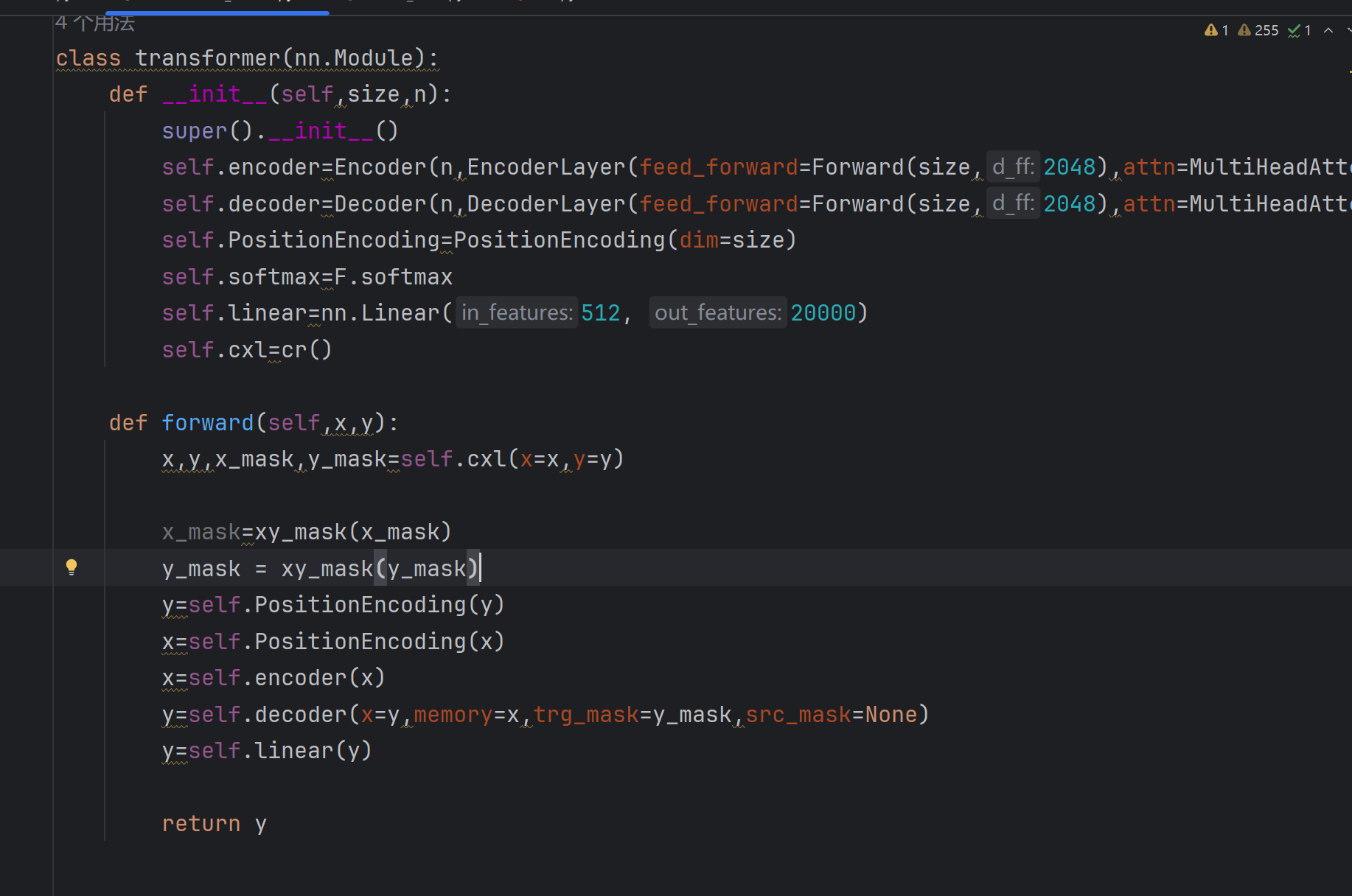Click the 'y=self.linear(y)' line
The width and height of the screenshot is (1352, 896).
(x=267, y=751)
